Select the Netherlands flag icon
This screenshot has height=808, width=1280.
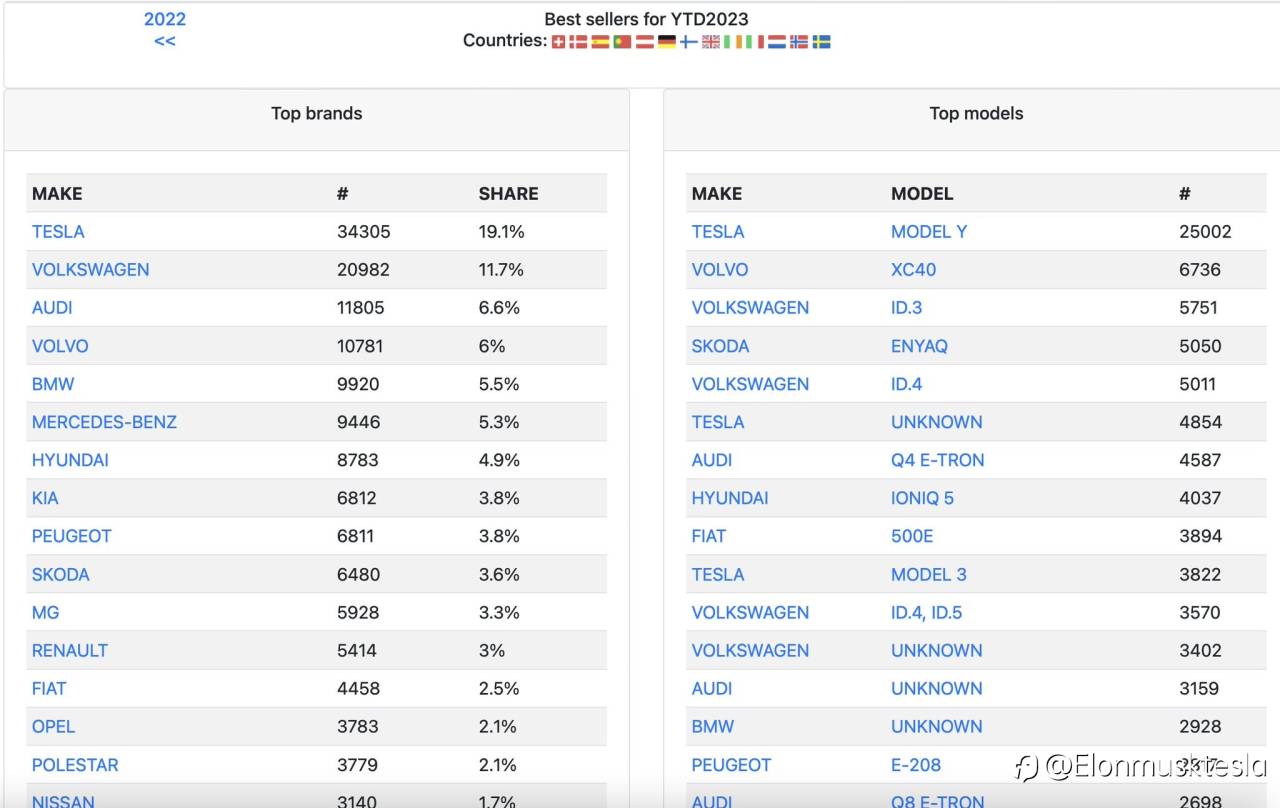(x=777, y=42)
